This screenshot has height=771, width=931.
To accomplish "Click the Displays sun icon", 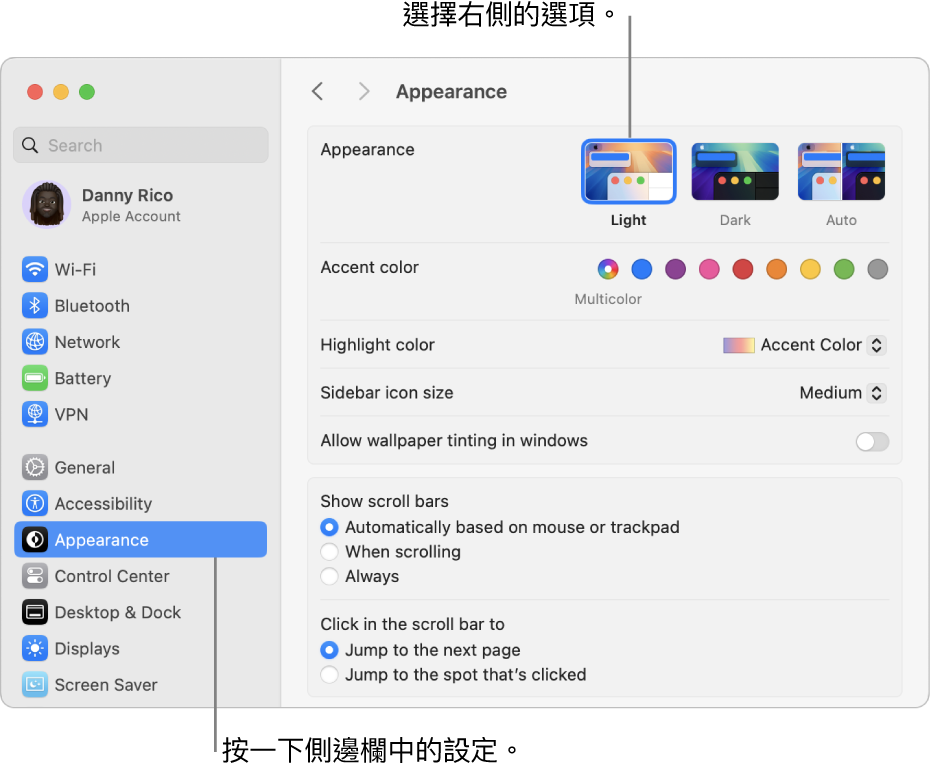I will 35,649.
